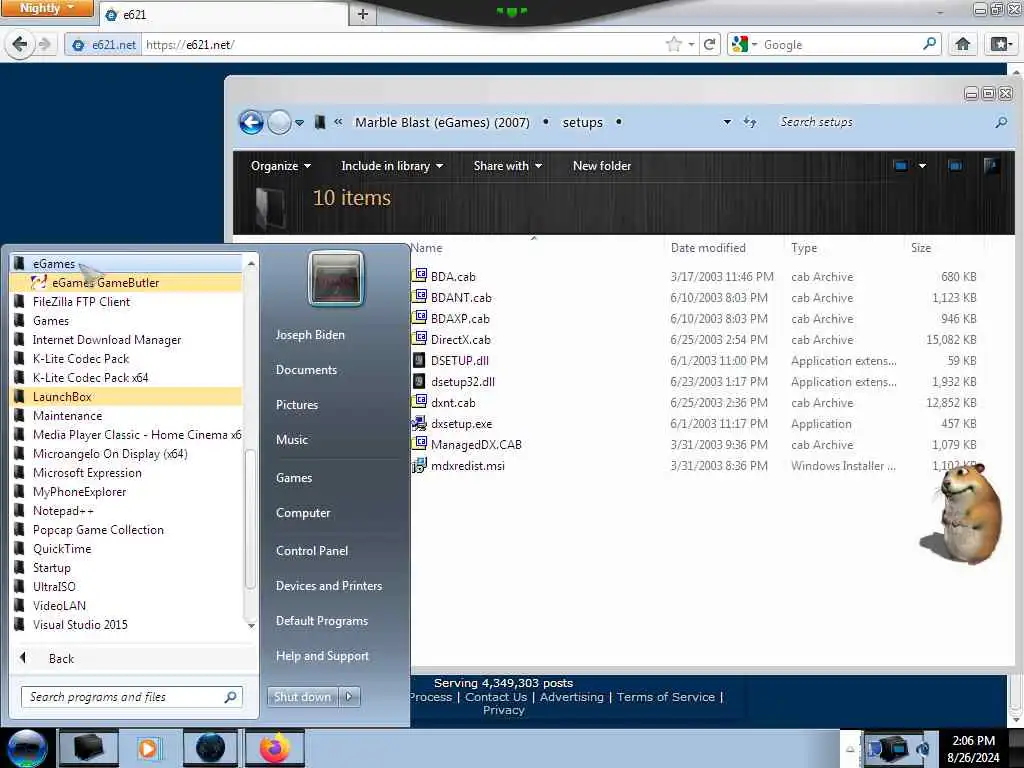Toggle the preview pane icon
Viewport: 1024px width, 768px height.
[955, 166]
